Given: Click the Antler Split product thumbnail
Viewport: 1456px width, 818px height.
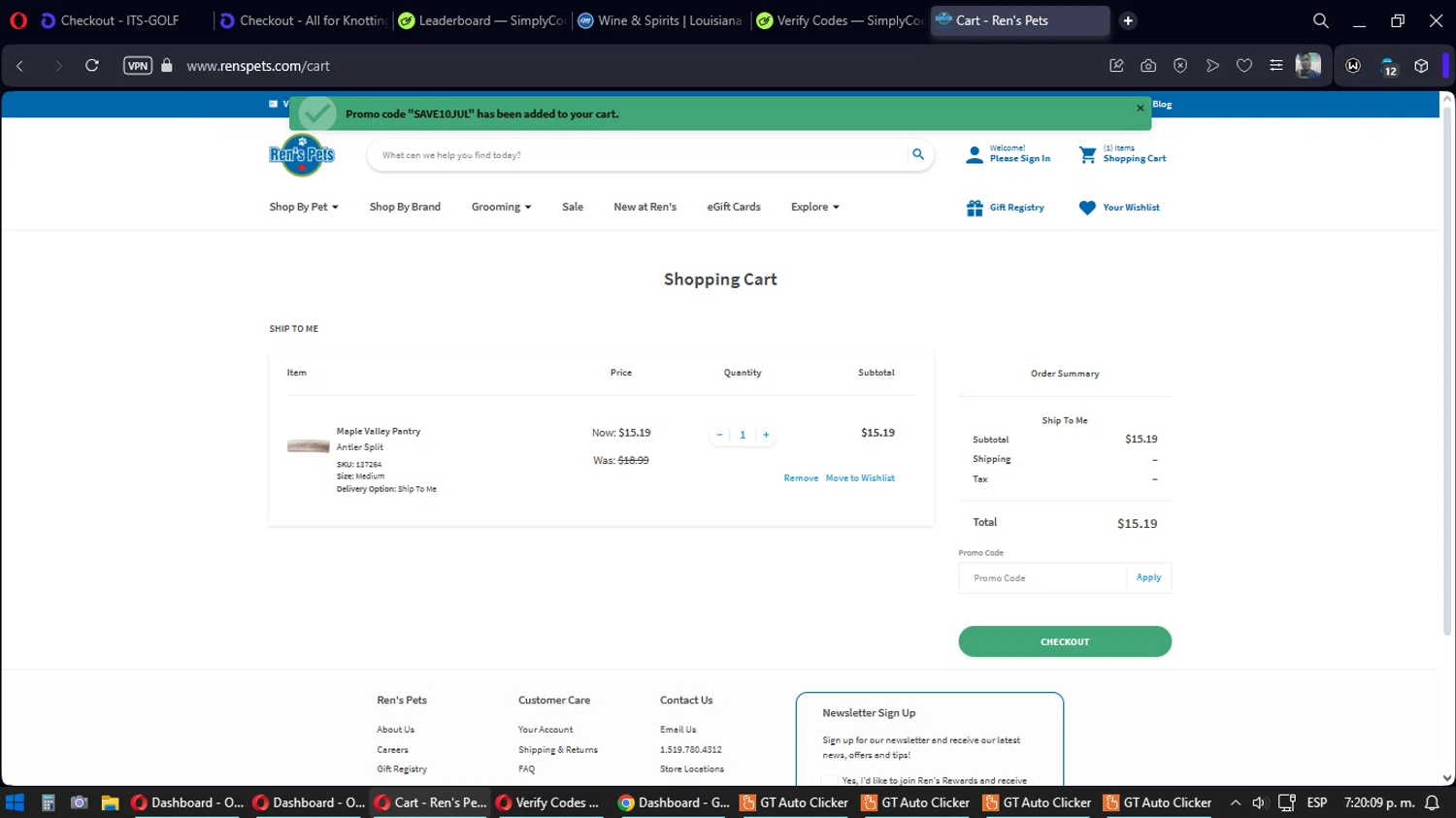Looking at the screenshot, I should click(x=308, y=446).
